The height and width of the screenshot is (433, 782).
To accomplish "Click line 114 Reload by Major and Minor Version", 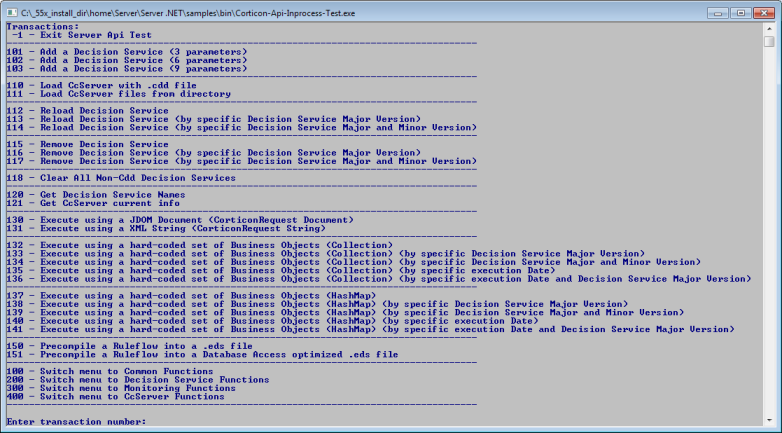I will (241, 128).
